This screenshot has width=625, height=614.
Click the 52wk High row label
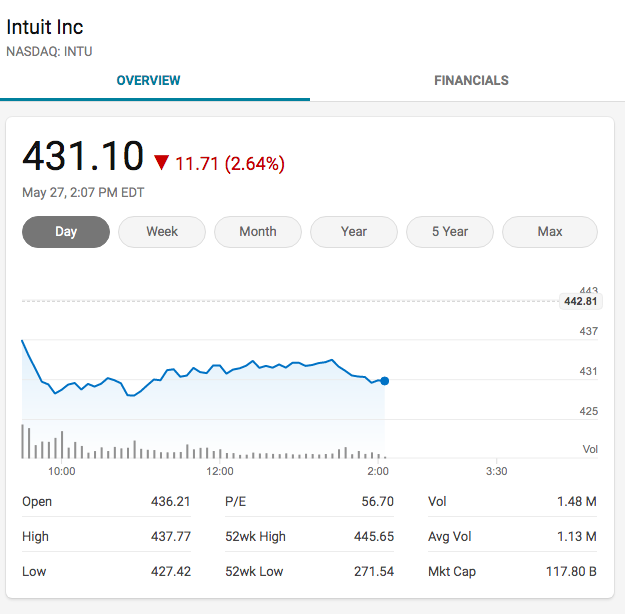coord(256,536)
